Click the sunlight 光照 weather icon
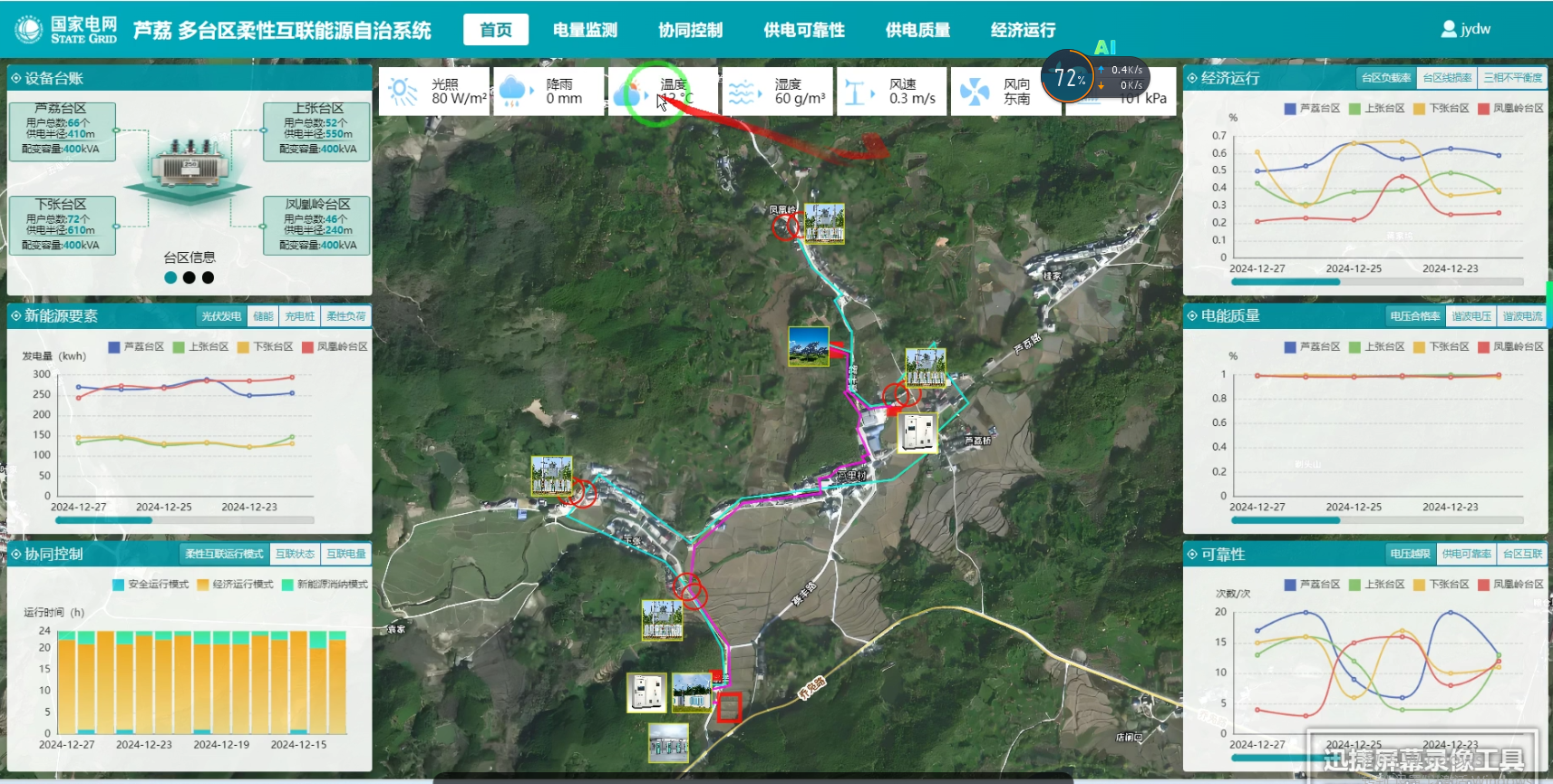 [403, 92]
